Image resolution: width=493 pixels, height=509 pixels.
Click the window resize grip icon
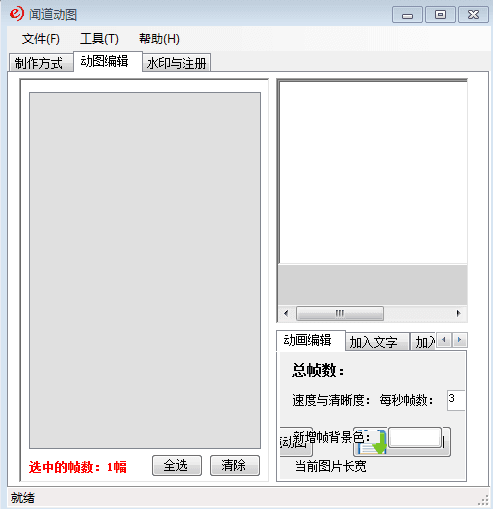[x=484, y=501]
